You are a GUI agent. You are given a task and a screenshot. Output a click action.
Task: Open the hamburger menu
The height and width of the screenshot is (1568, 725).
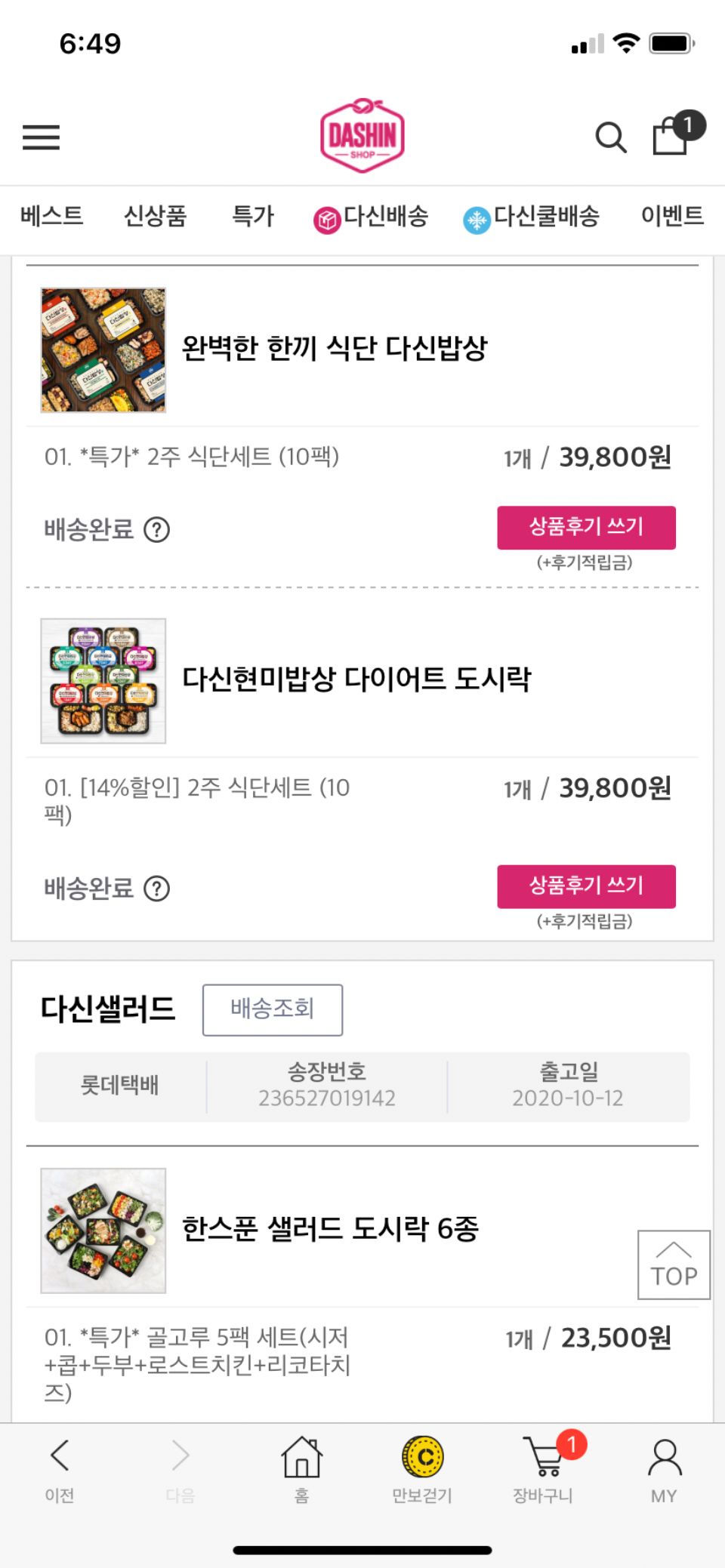coord(41,137)
